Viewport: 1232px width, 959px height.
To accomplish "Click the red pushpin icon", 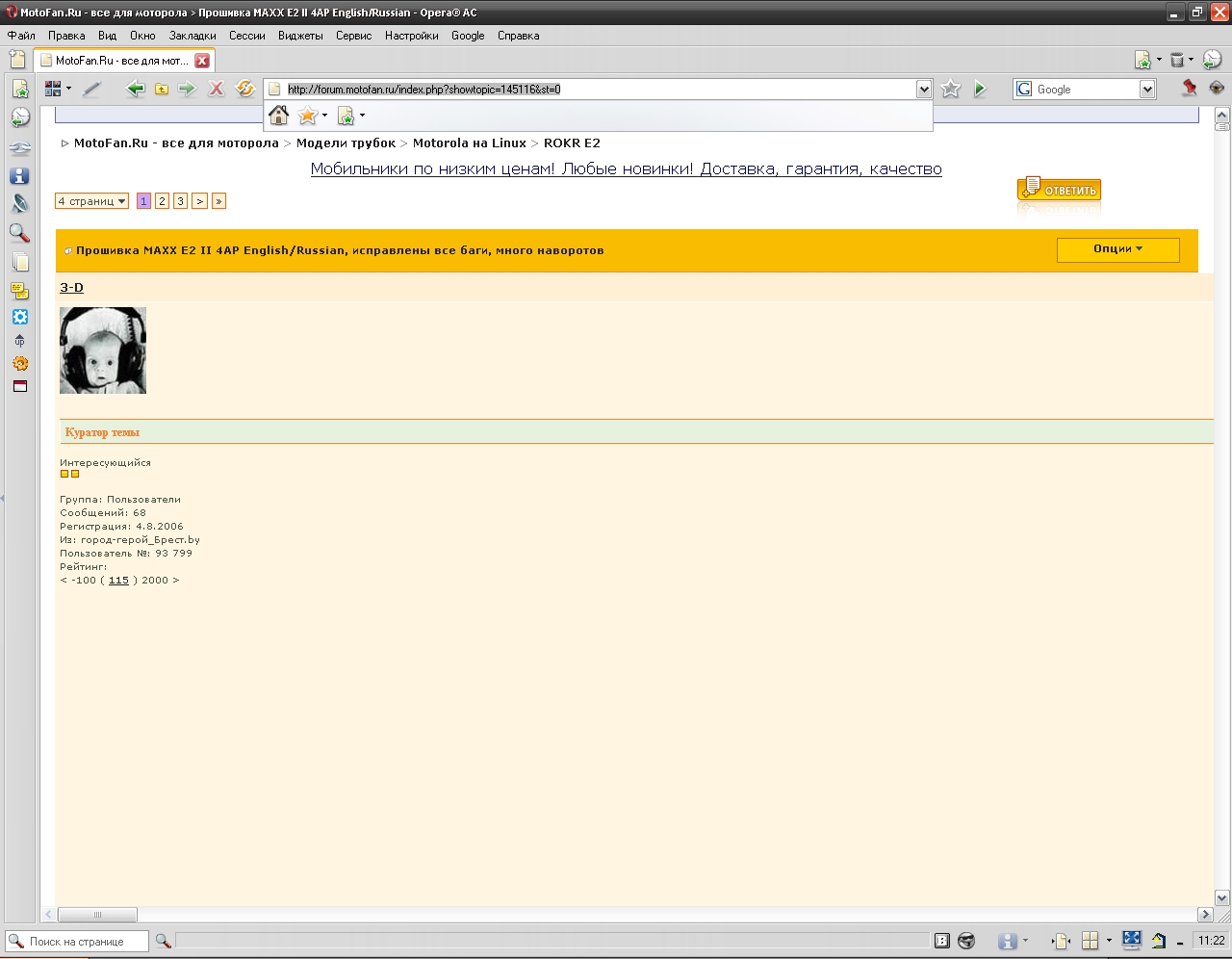I will point(1190,88).
